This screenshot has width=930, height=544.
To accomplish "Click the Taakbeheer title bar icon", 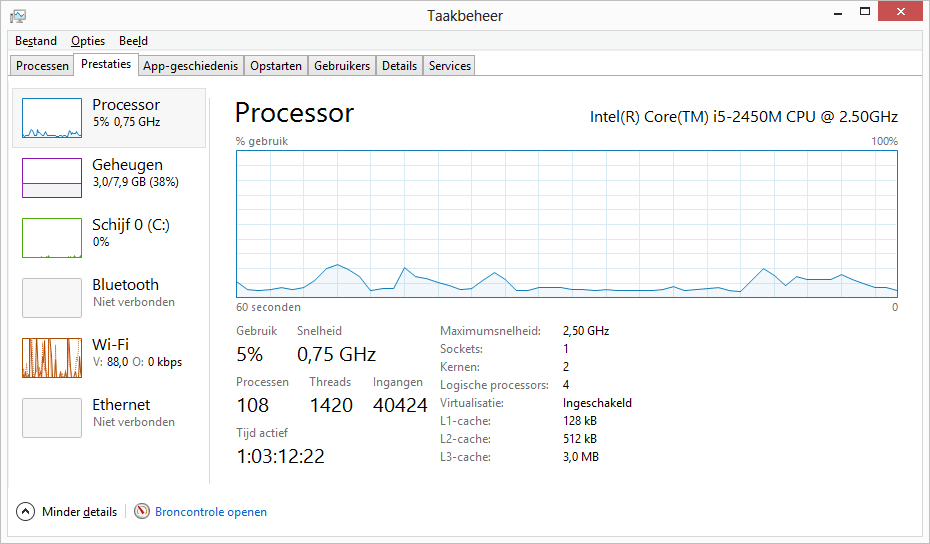I will (18, 16).
